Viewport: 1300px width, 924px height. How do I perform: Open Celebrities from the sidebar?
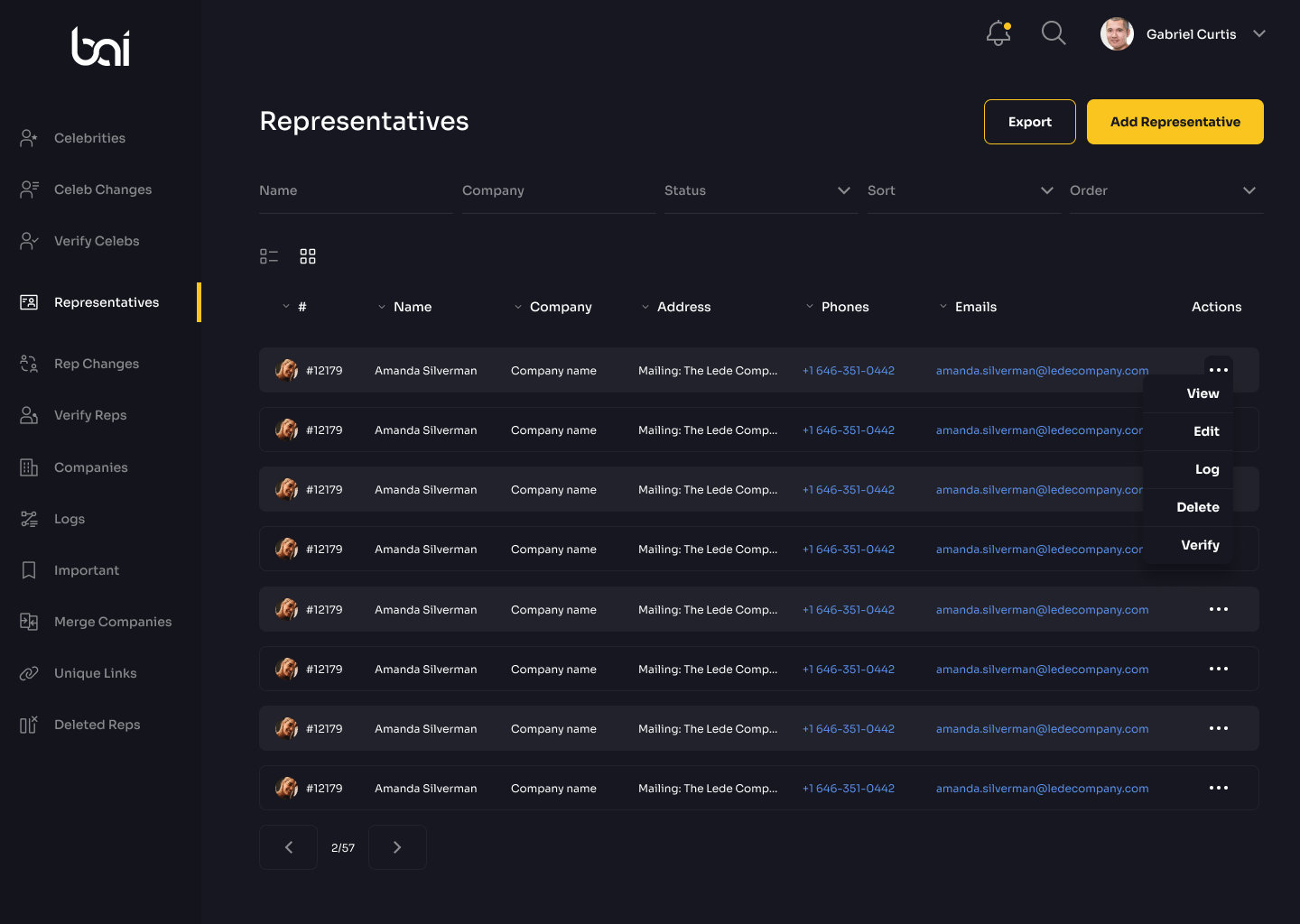[89, 138]
